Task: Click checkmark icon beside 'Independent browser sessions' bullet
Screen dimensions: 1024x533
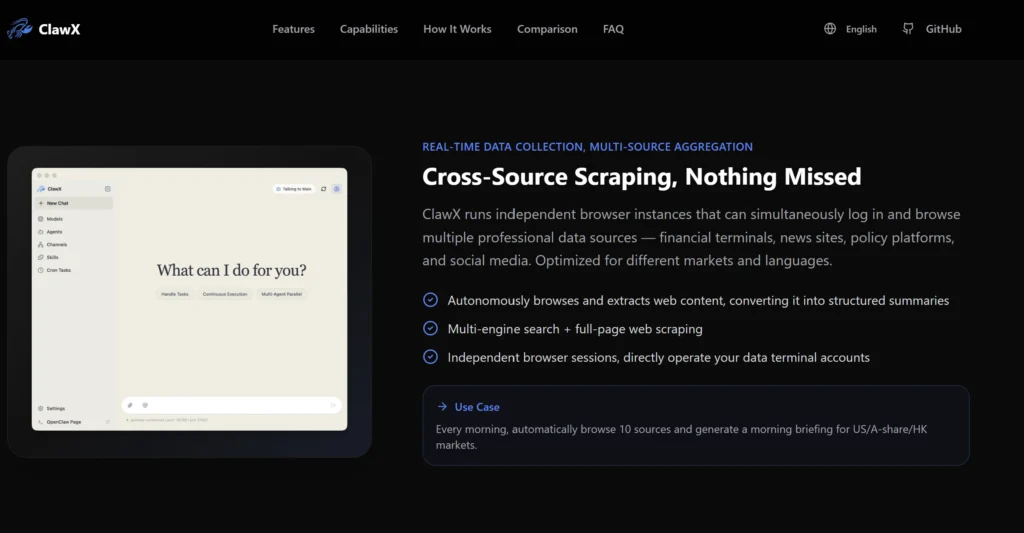Action: tap(430, 357)
